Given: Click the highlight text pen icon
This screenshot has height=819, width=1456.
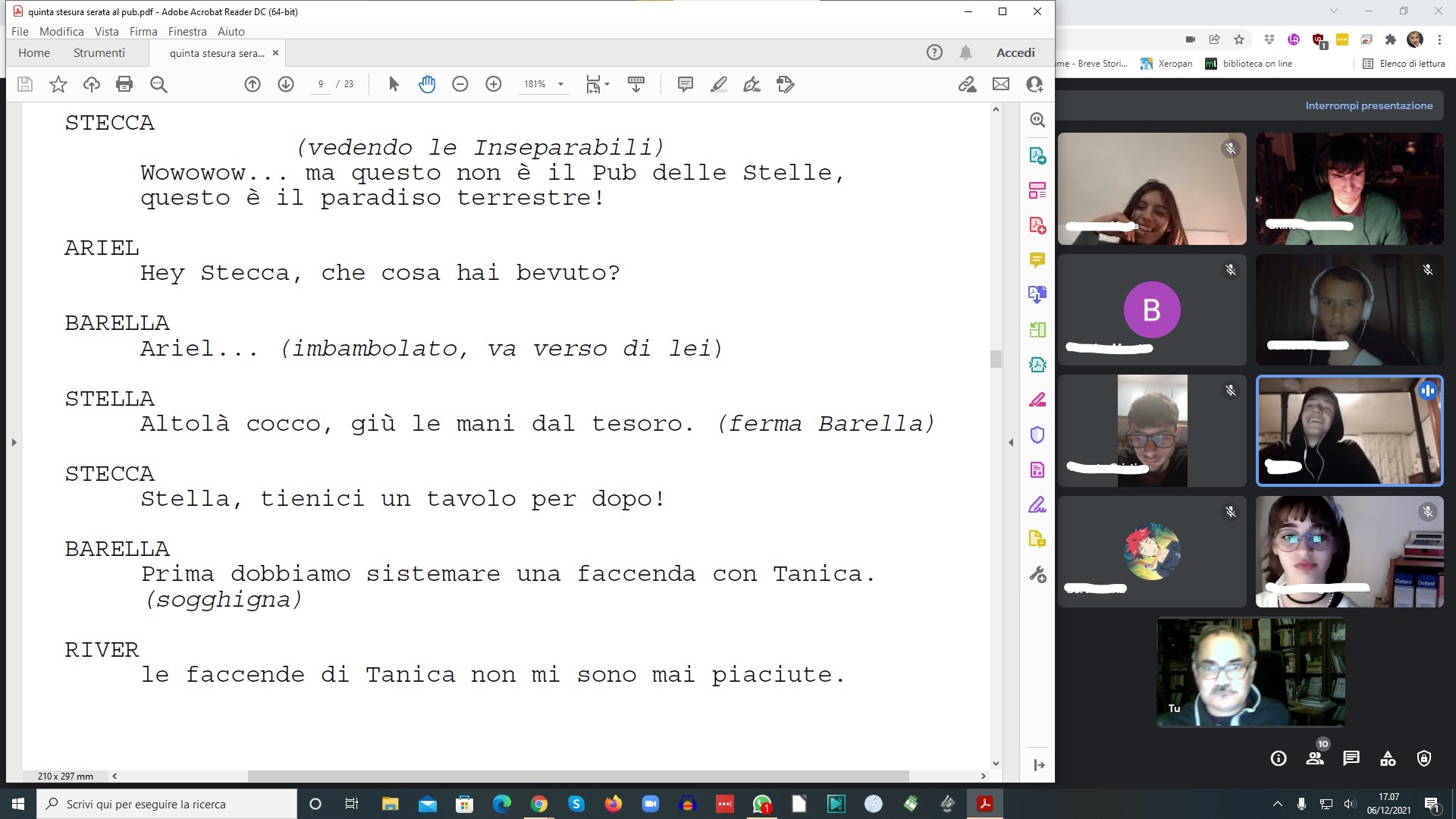Looking at the screenshot, I should tap(718, 84).
